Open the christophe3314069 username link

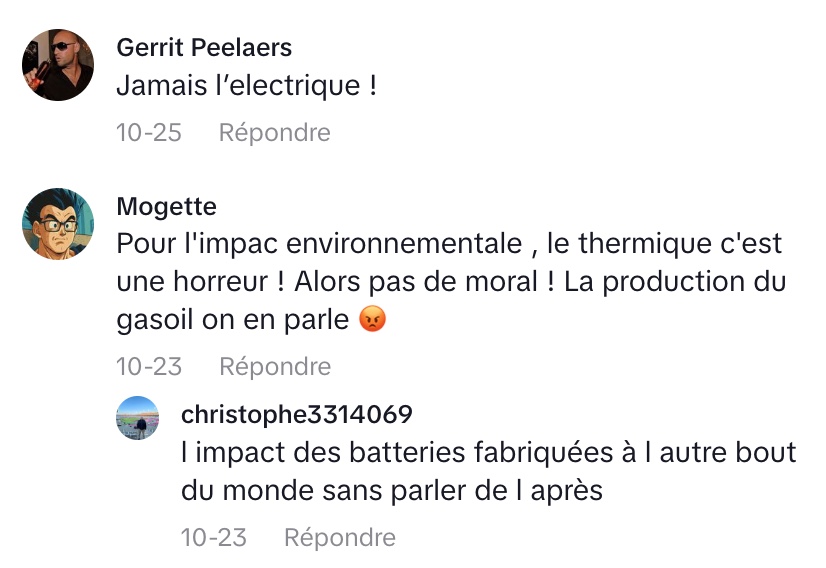(x=297, y=414)
